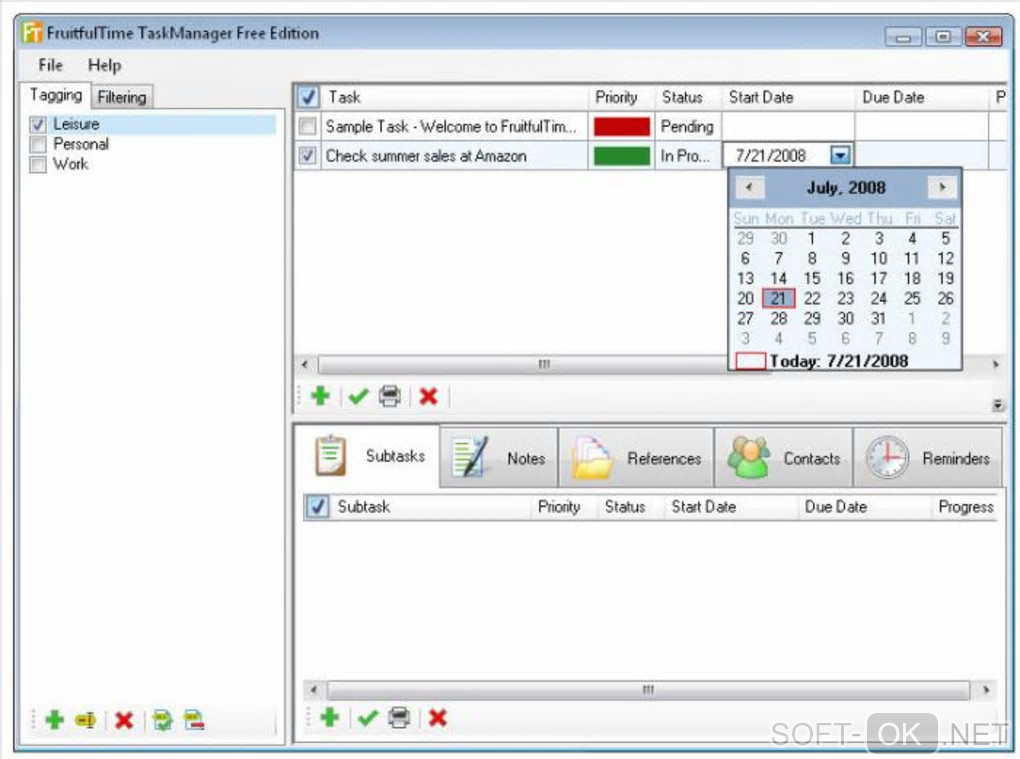Click the print subtasks printer icon
Viewport: 1020px width, 759px height.
coord(399,717)
